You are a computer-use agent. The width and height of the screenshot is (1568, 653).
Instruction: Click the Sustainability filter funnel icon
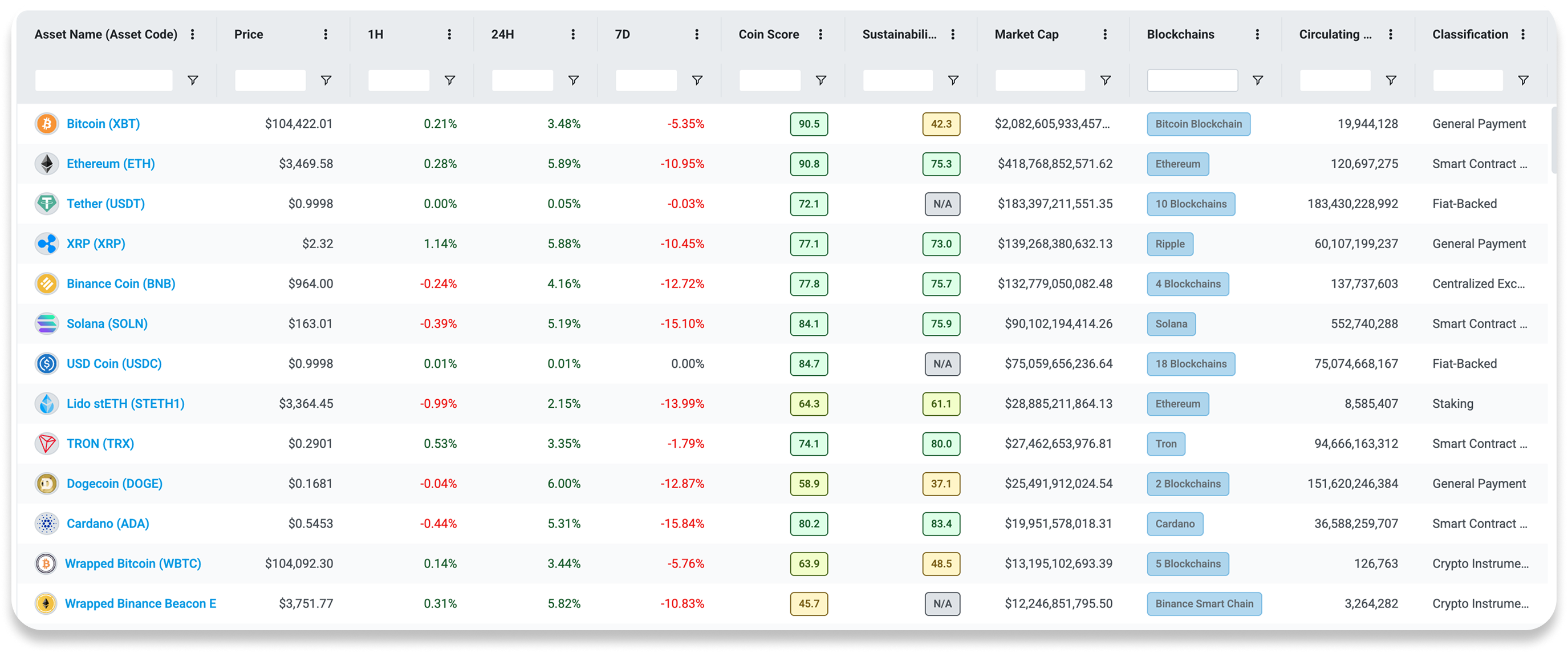click(954, 80)
